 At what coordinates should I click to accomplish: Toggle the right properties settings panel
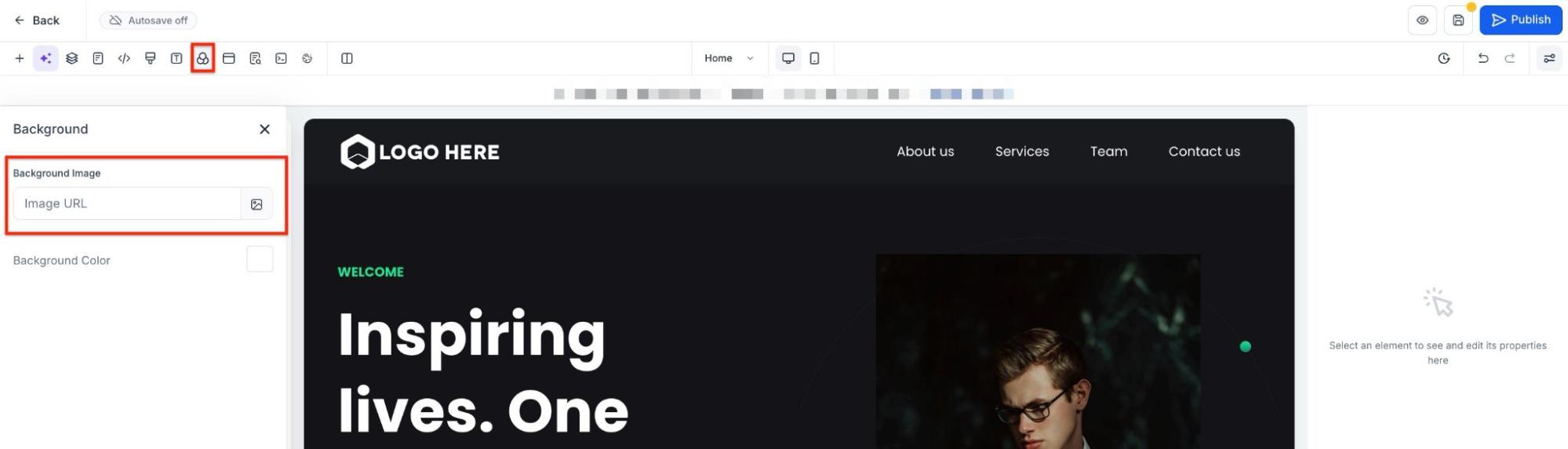tap(1548, 58)
